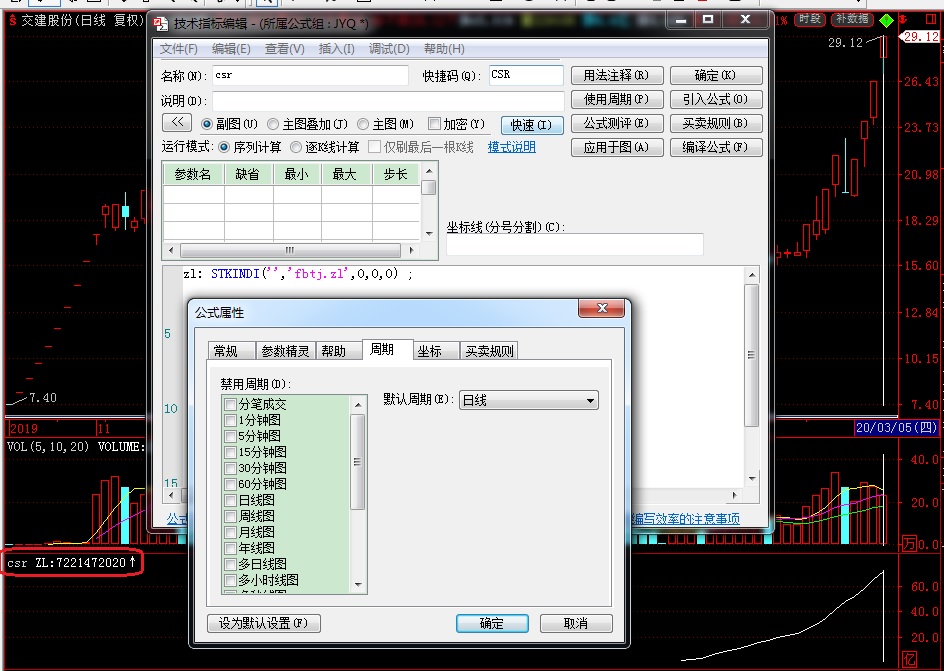Open the 编写效率的注意事项 link
Image resolution: width=944 pixels, height=671 pixels.
(686, 519)
